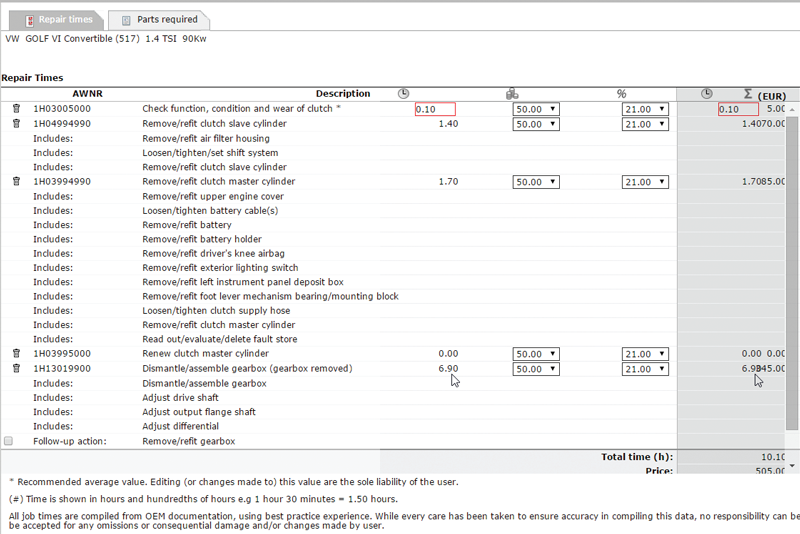Tick the Remove/refit gearbox follow-up checkbox
The height and width of the screenshot is (534, 800).
(9, 441)
